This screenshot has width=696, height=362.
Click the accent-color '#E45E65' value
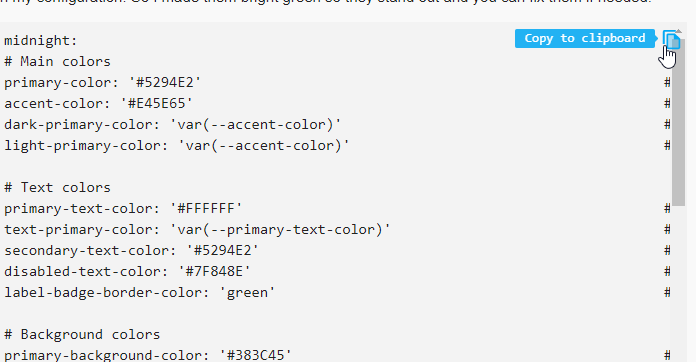pos(156,104)
